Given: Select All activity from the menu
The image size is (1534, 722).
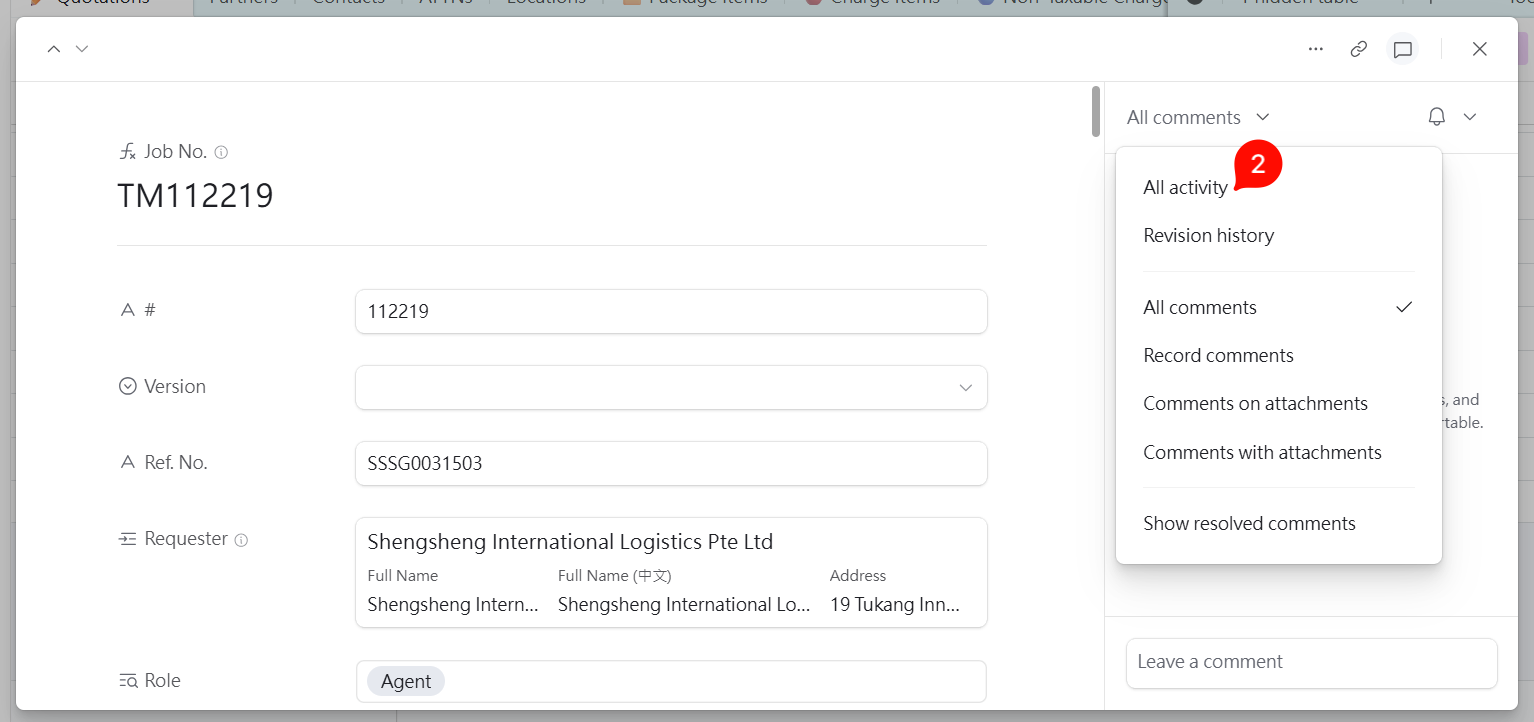Looking at the screenshot, I should 1185,187.
